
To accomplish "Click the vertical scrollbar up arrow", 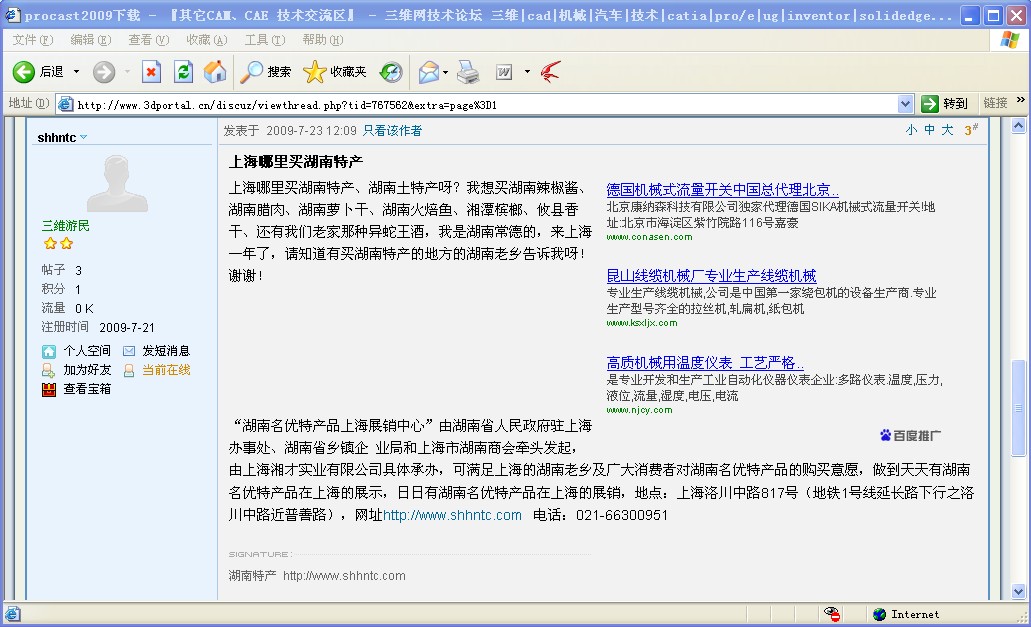I will [1019, 126].
